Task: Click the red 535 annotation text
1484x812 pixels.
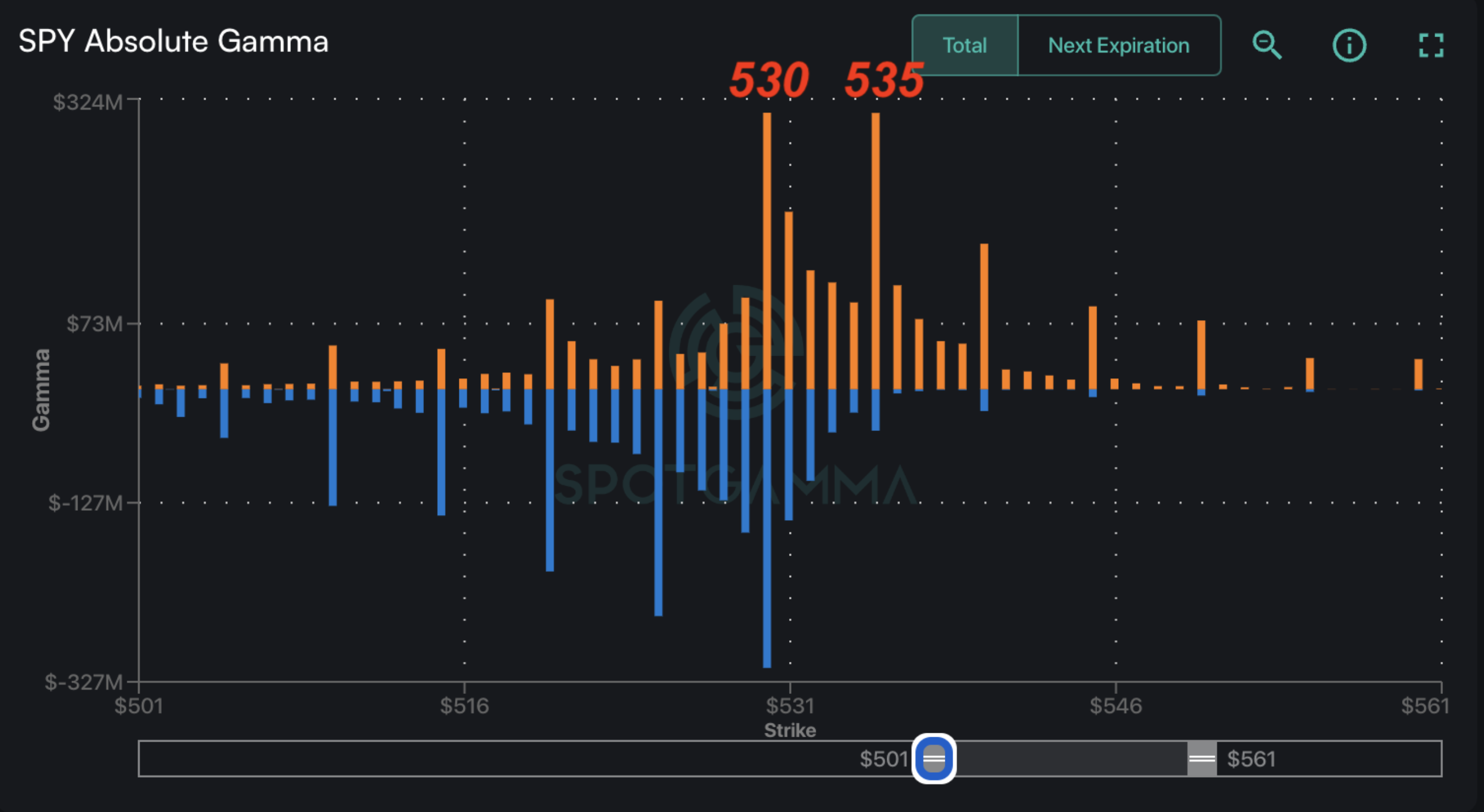Action: point(884,80)
